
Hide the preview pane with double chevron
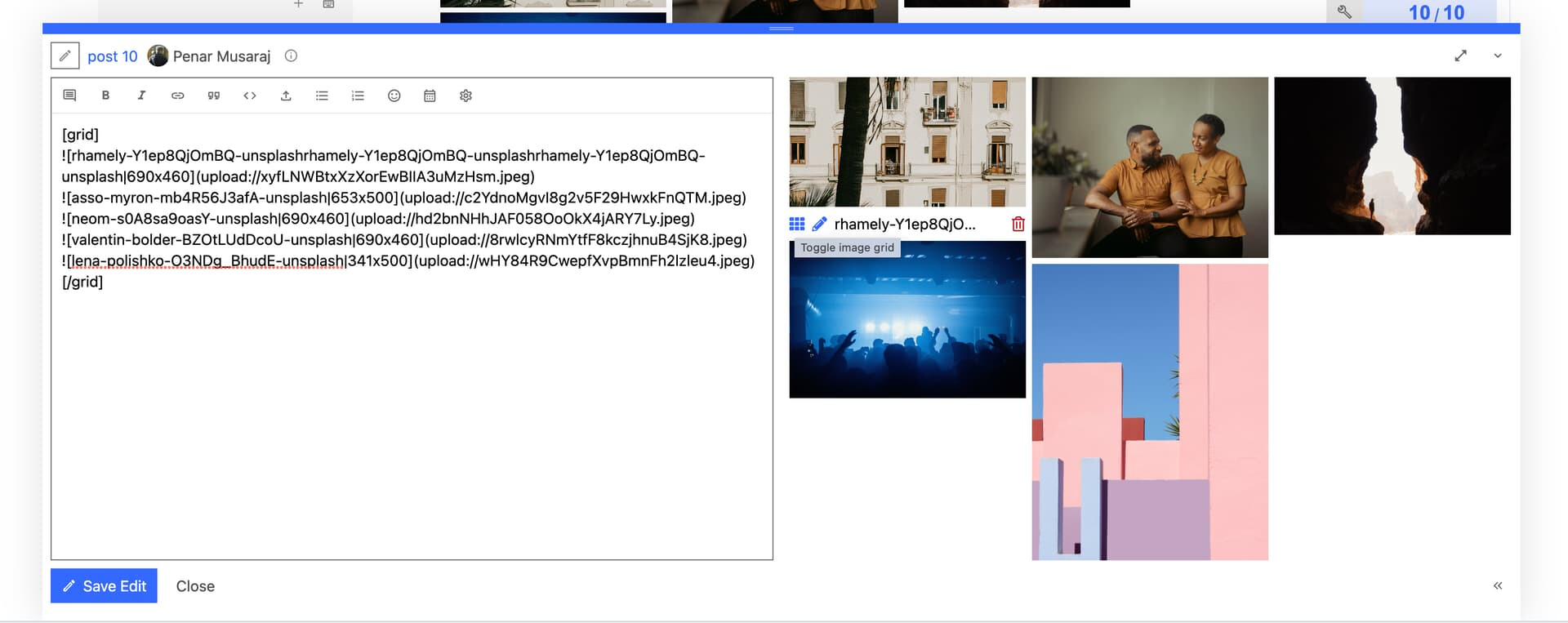click(1497, 585)
